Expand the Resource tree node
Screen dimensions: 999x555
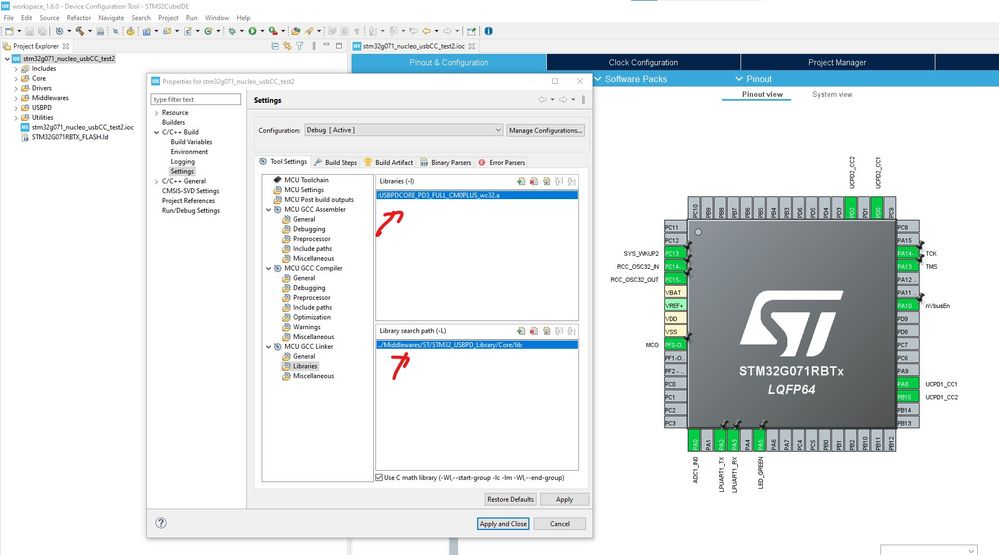(156, 113)
